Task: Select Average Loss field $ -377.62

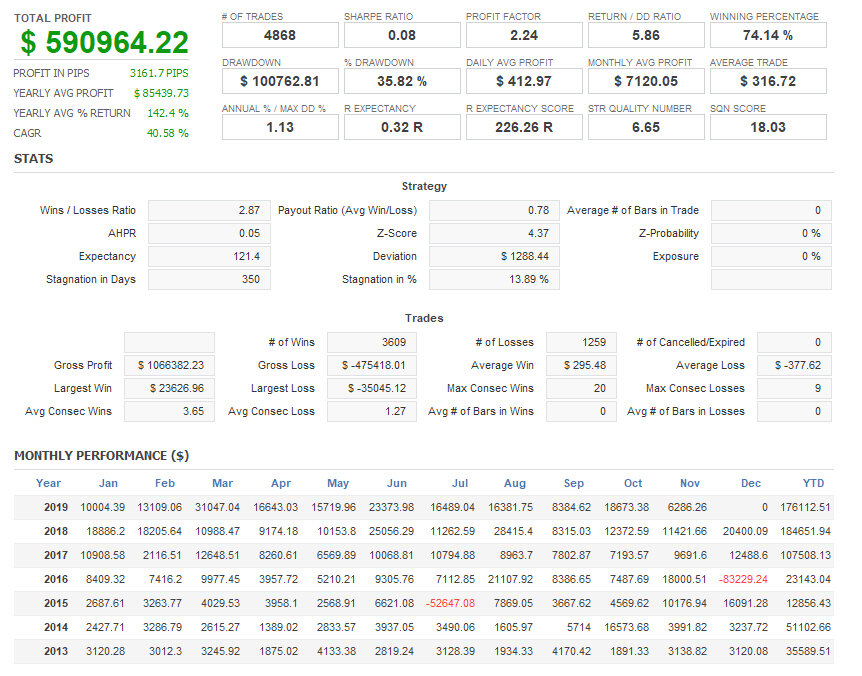Action: tap(794, 365)
